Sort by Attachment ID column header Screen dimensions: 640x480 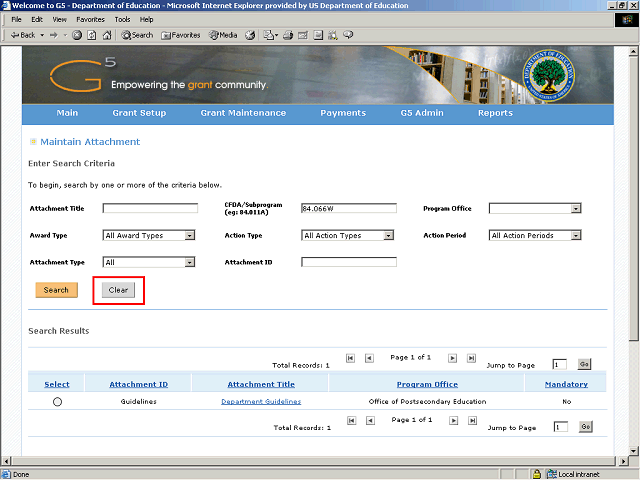[x=139, y=384]
